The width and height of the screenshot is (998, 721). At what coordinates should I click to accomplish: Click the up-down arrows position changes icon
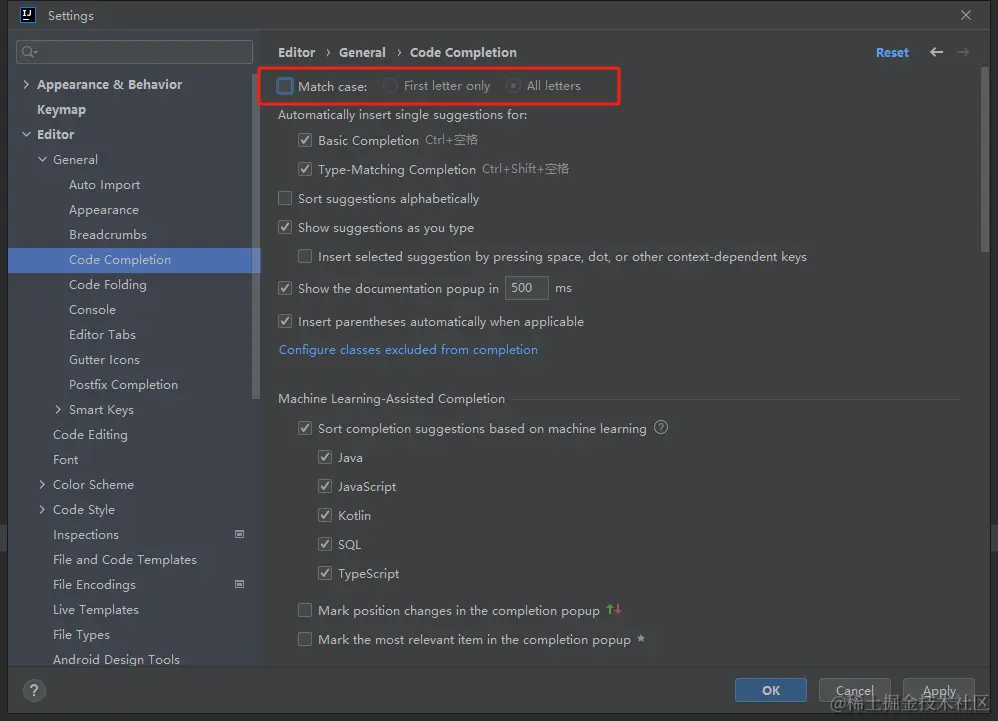614,610
